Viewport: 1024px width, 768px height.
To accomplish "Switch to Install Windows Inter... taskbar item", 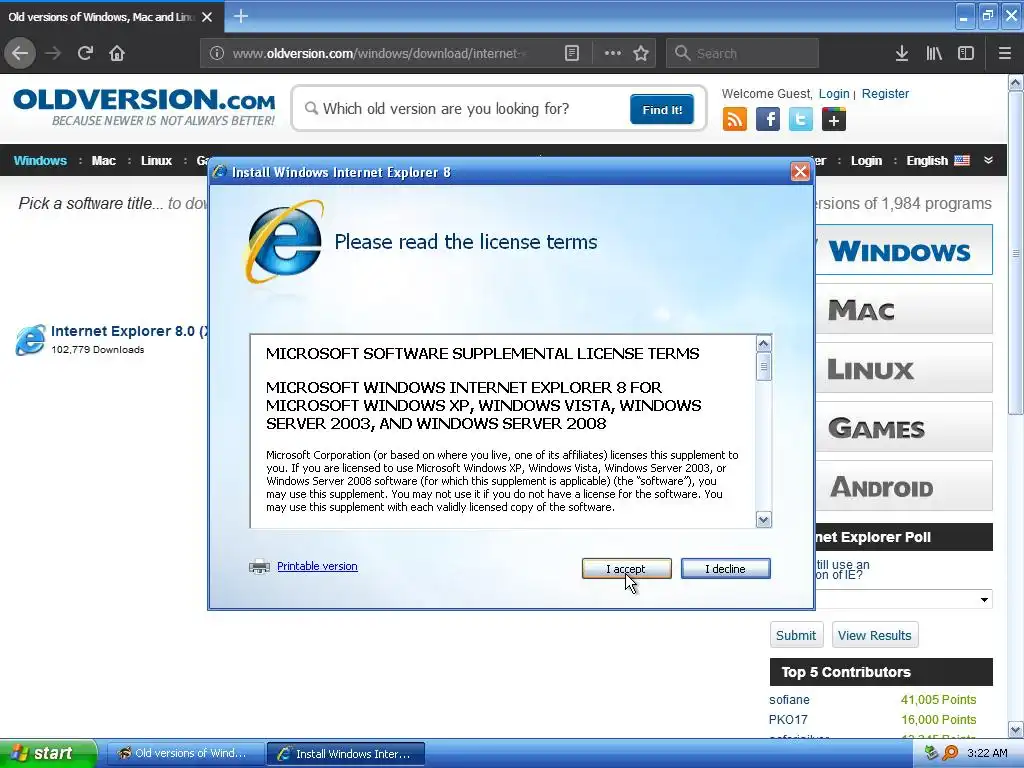I will pos(346,754).
